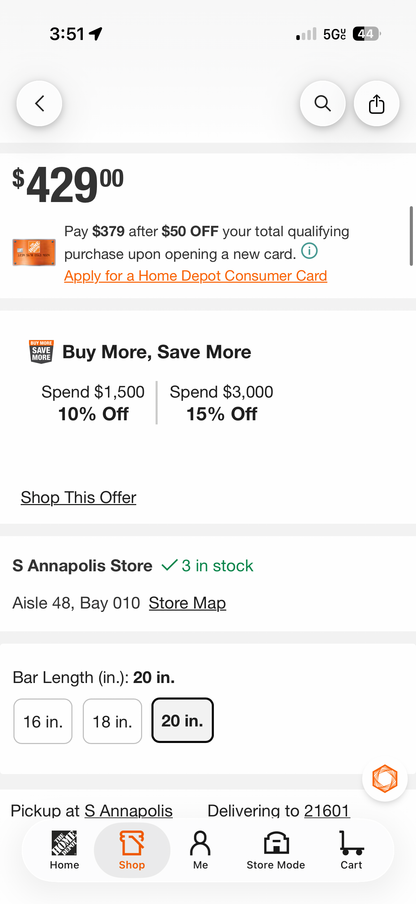Apply for a Home Depot Consumer Card
Screen dimensions: 416x904
tap(195, 276)
